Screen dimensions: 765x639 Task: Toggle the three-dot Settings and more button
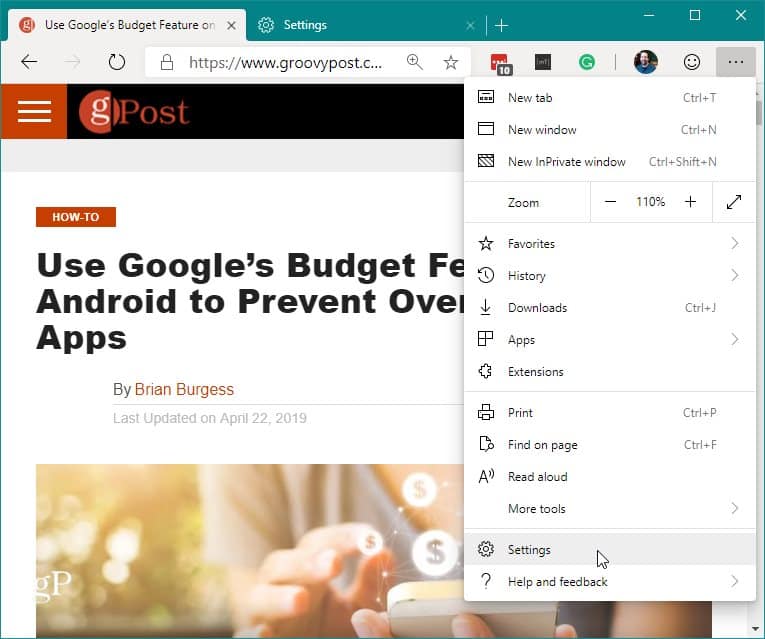coord(736,62)
